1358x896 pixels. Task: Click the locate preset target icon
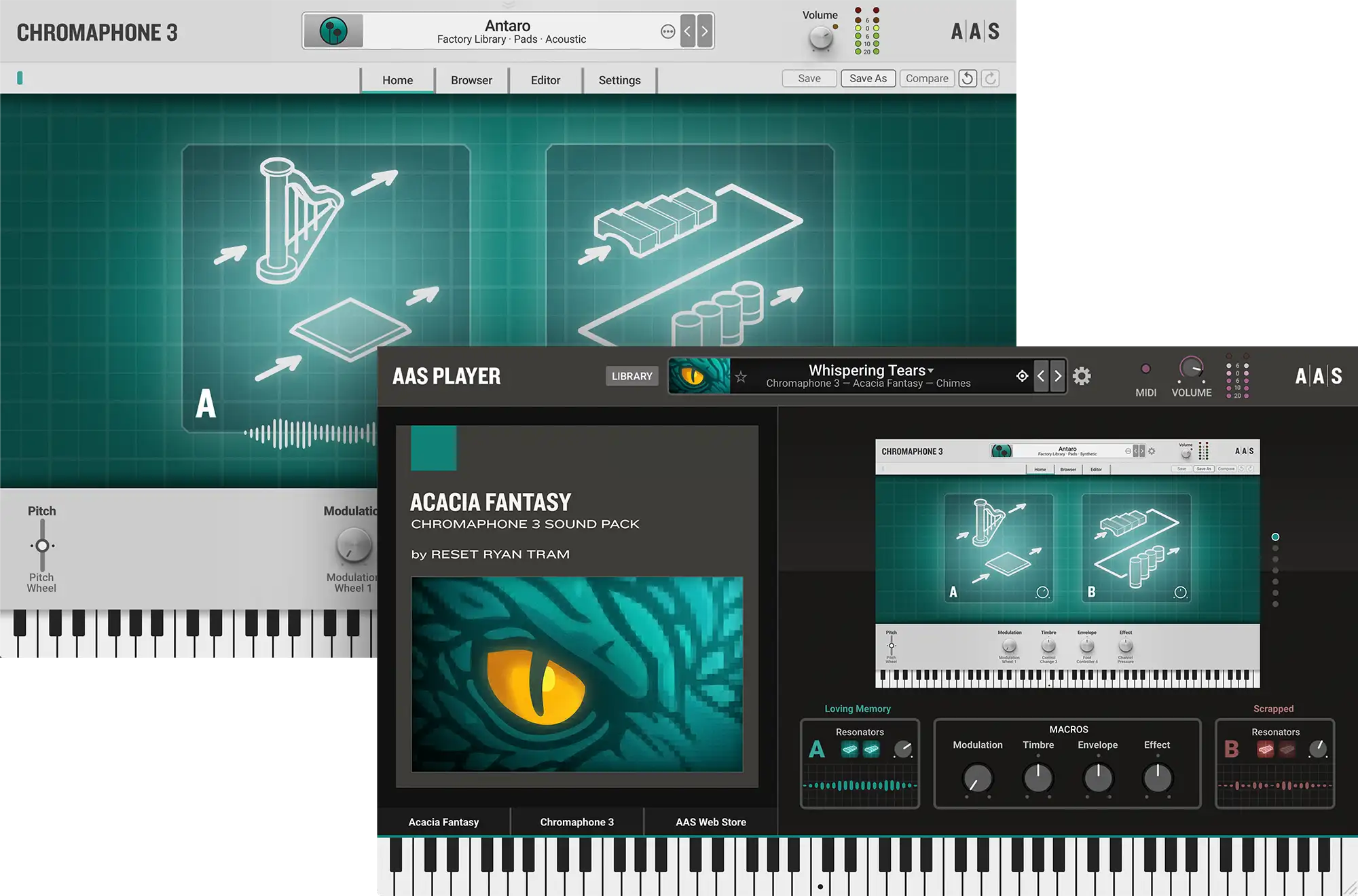coord(1022,376)
